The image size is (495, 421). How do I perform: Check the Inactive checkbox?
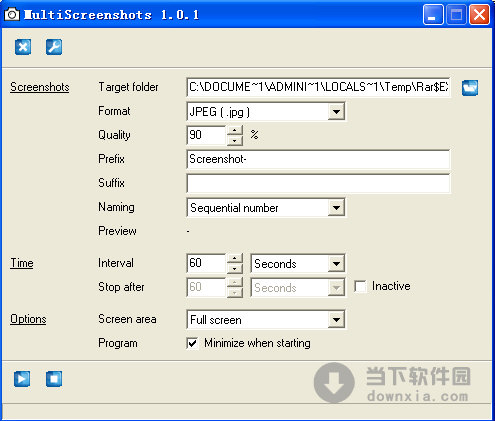(x=360, y=286)
